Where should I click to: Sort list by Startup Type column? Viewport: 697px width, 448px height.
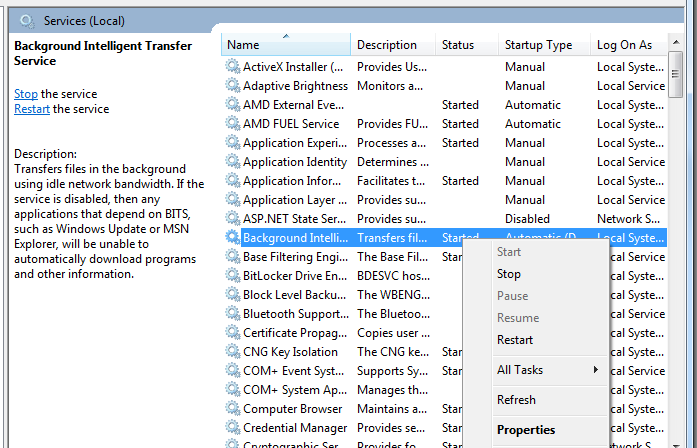(538, 45)
